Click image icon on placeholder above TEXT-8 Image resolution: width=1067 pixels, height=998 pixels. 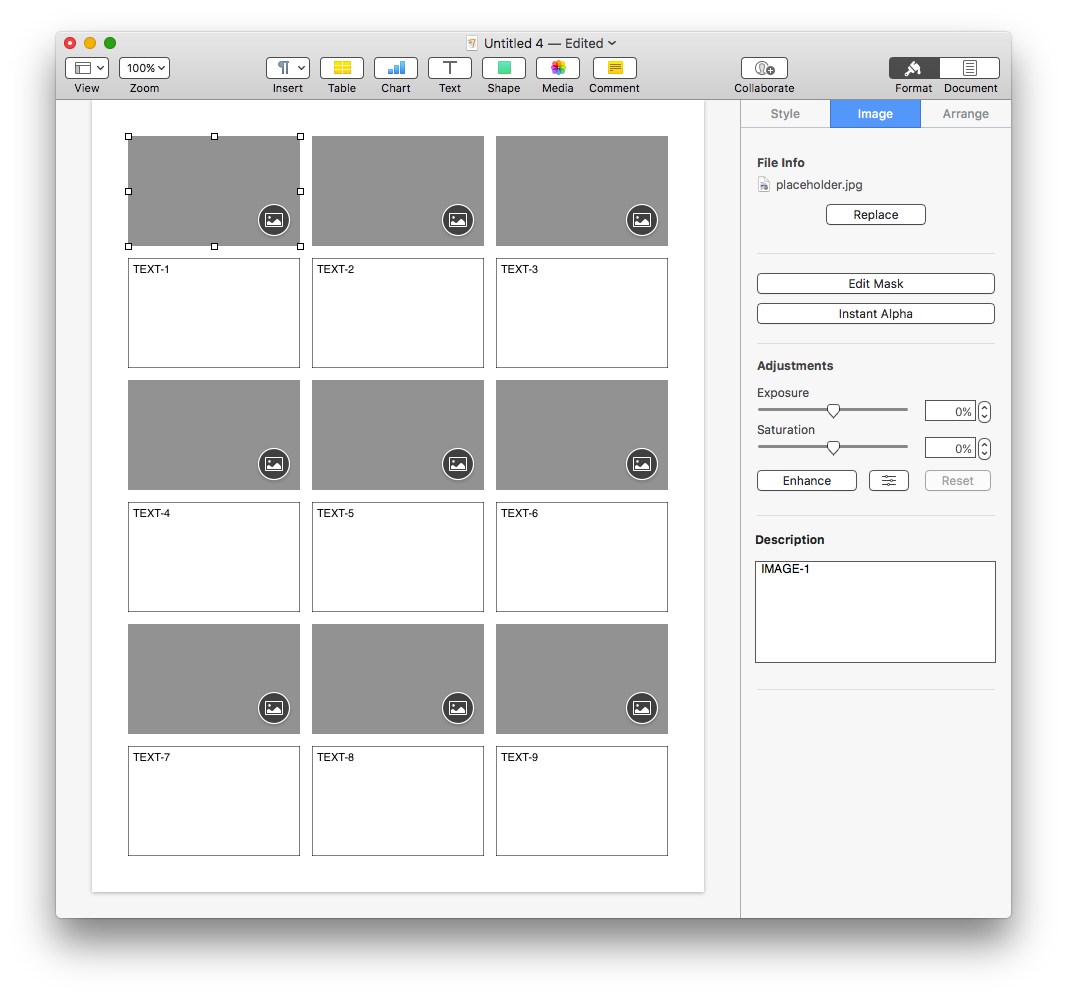point(458,708)
